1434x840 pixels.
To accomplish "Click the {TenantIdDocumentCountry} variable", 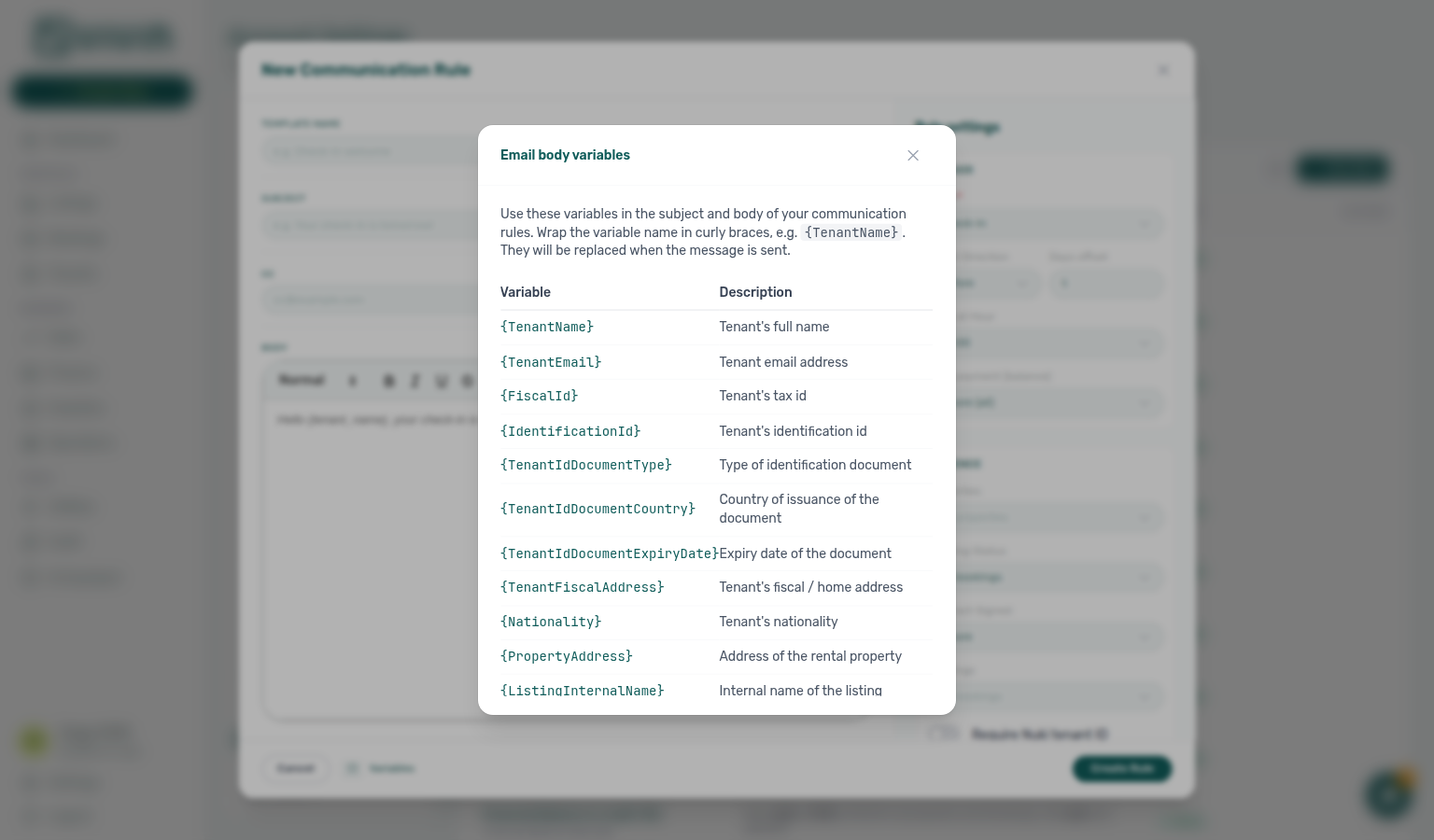I will pos(598,509).
